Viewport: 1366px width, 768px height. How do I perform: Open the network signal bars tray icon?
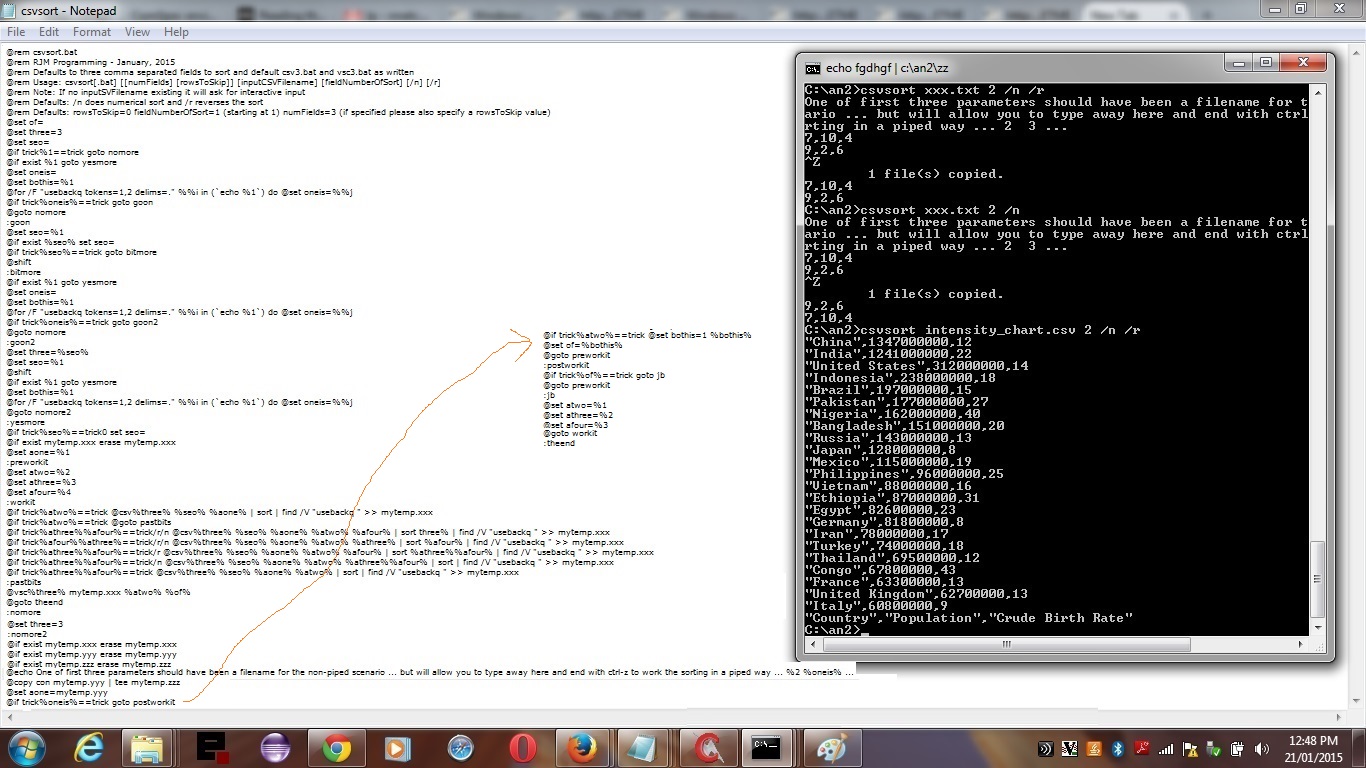click(1166, 749)
